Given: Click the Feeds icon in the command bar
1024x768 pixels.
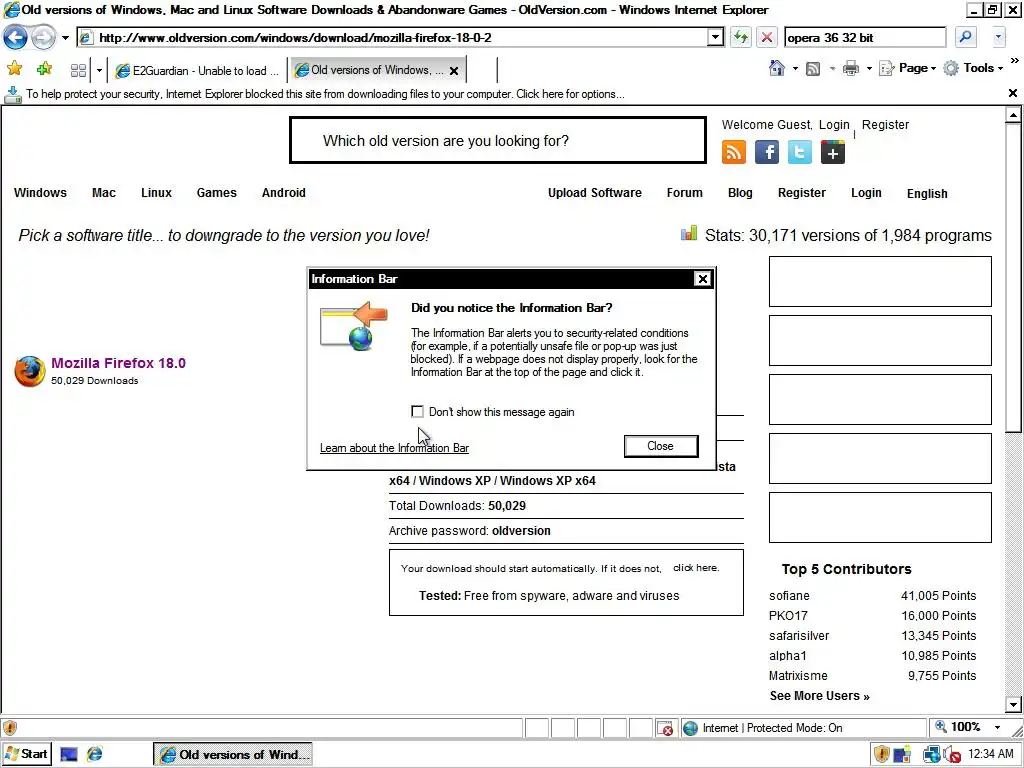Looking at the screenshot, I should pyautogui.click(x=813, y=69).
